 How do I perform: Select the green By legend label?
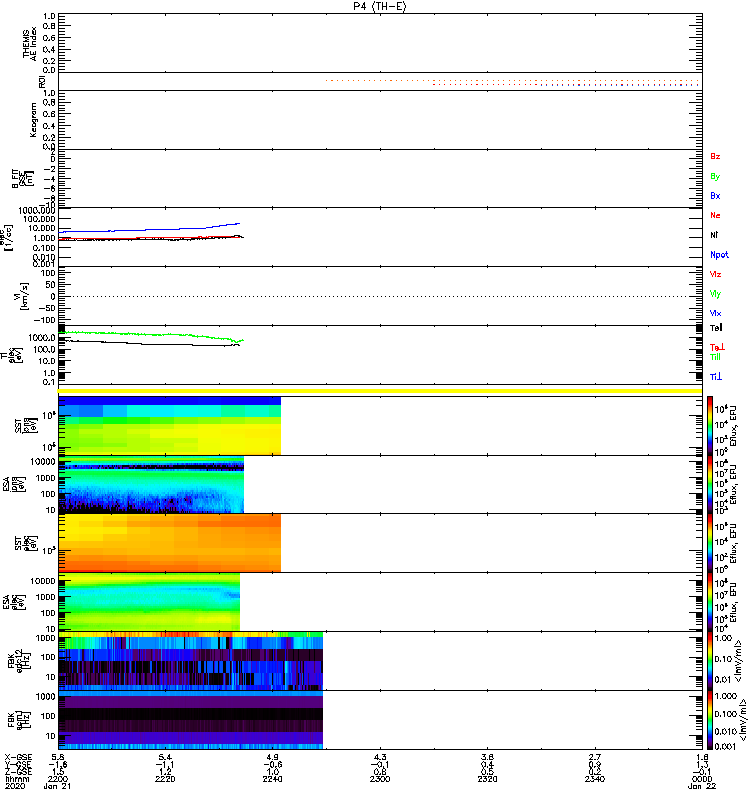(x=715, y=177)
